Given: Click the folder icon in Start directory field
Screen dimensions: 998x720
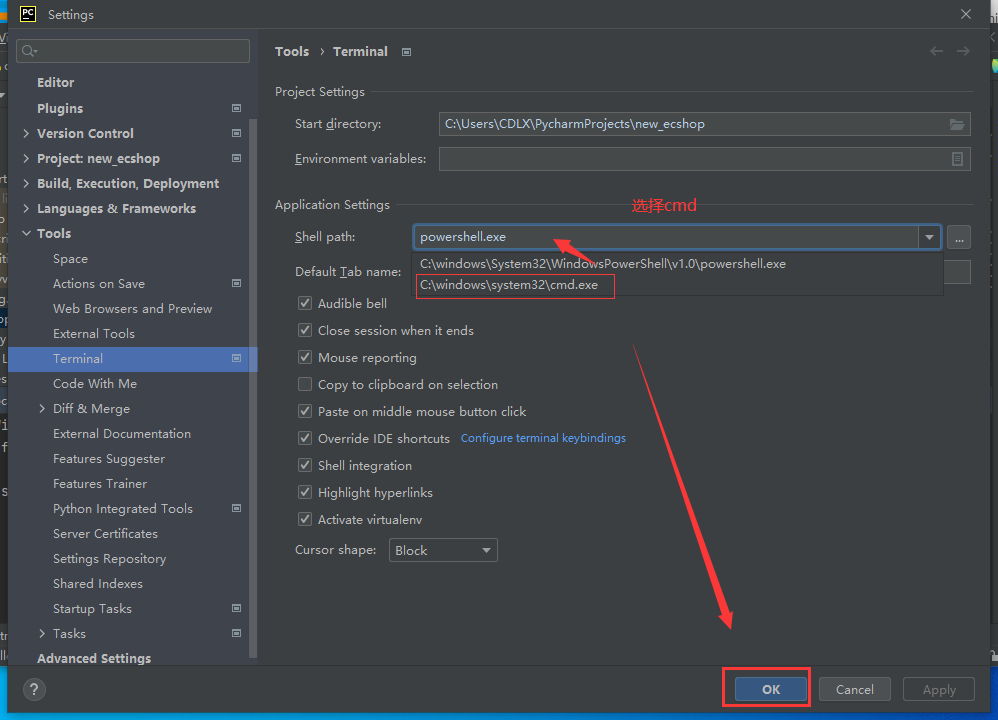Looking at the screenshot, I should (957, 124).
